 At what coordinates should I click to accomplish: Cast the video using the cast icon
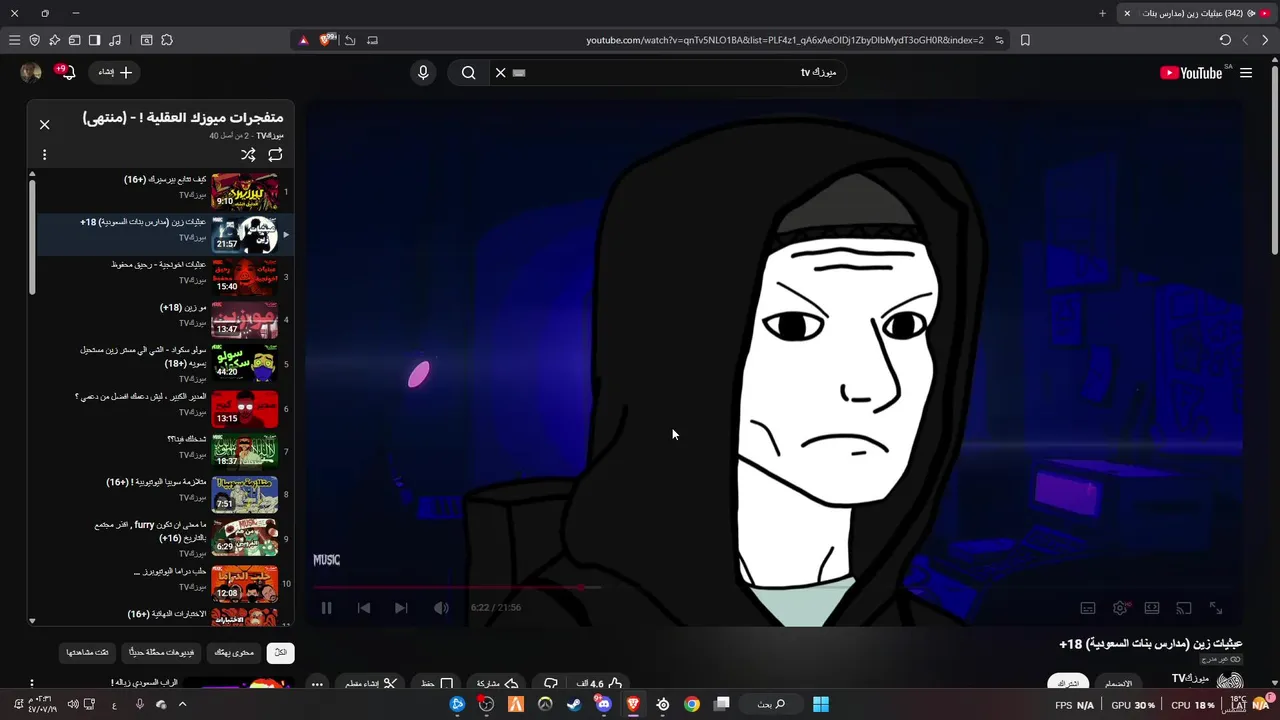tap(1184, 607)
